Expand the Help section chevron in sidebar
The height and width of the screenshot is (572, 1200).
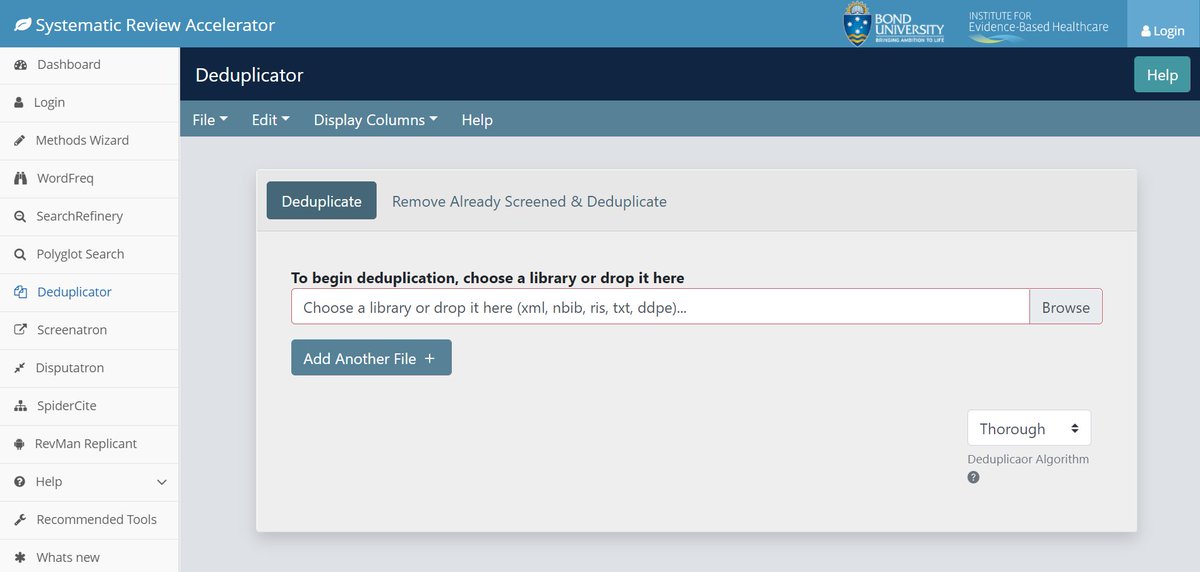[162, 482]
